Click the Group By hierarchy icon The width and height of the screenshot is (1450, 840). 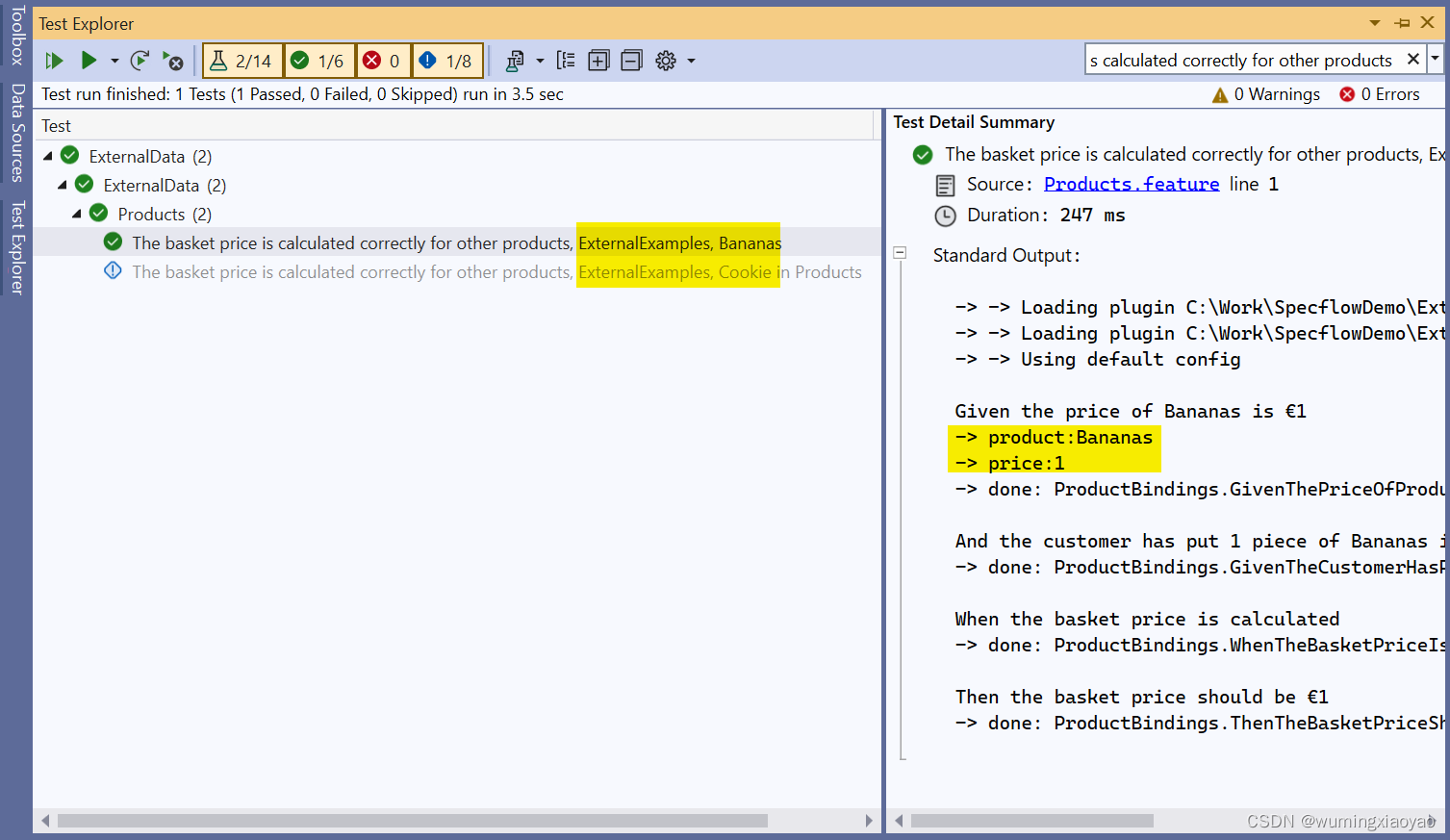(x=566, y=61)
